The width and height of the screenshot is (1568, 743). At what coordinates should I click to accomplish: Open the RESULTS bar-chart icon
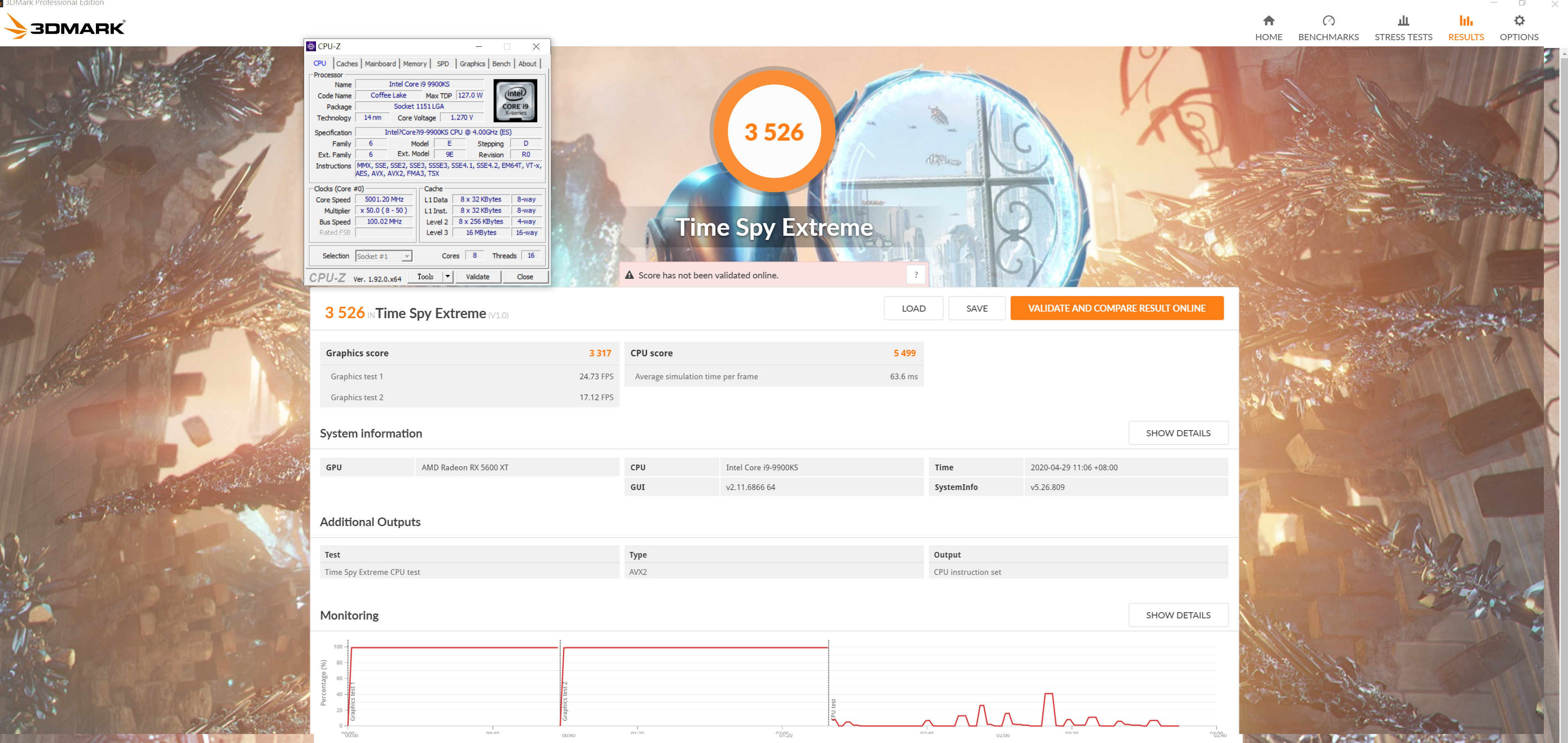tap(1466, 21)
